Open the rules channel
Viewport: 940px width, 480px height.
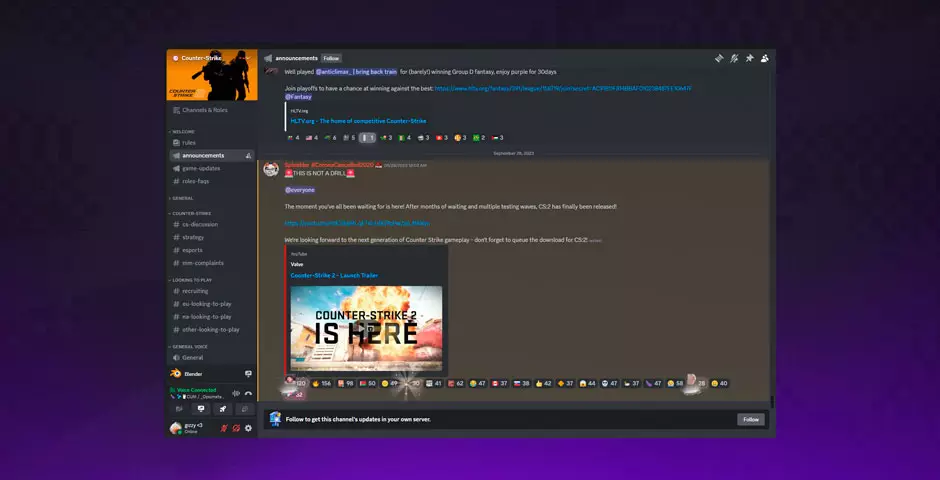click(212, 143)
